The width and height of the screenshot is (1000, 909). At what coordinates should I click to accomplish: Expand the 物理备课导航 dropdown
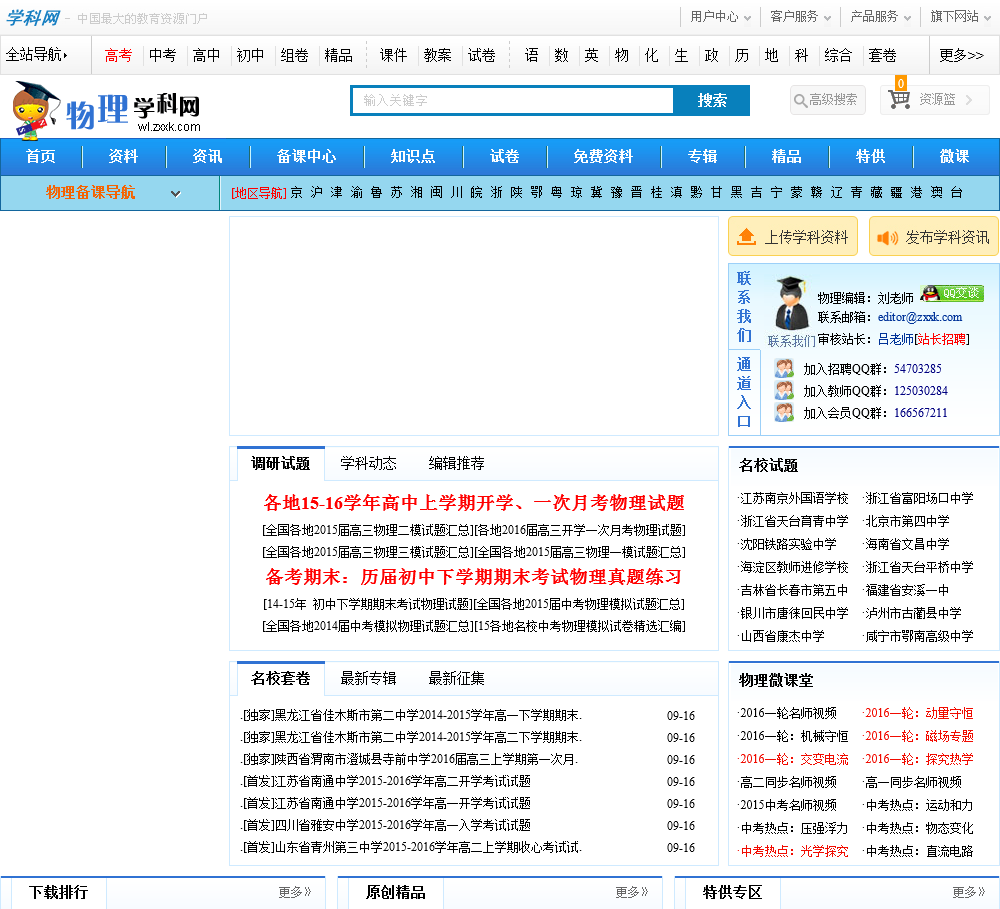(175, 193)
